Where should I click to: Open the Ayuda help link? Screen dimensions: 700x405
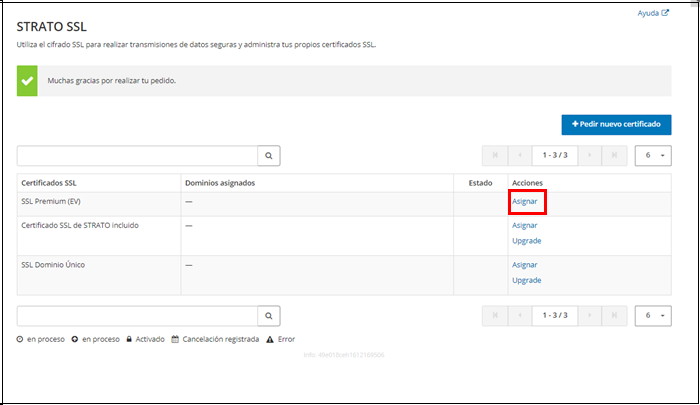(653, 13)
